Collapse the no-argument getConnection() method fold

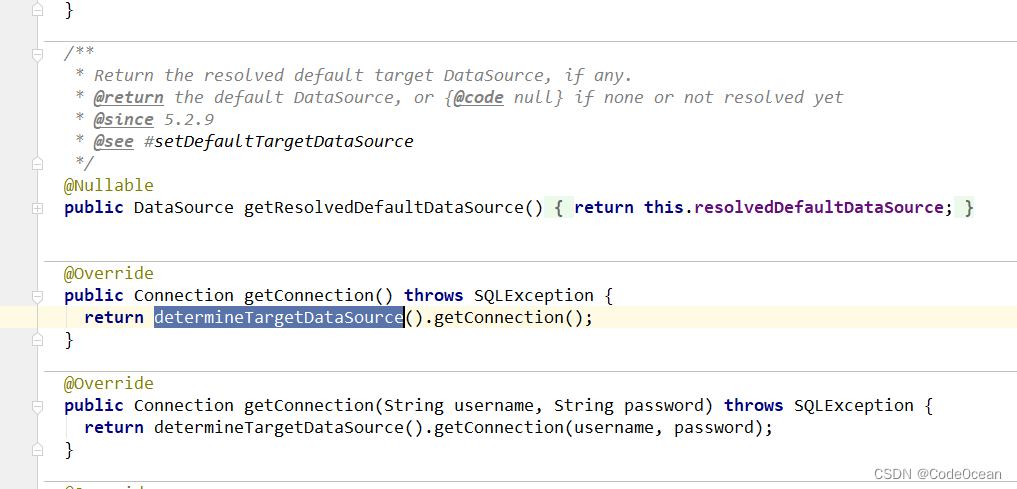tap(38, 296)
